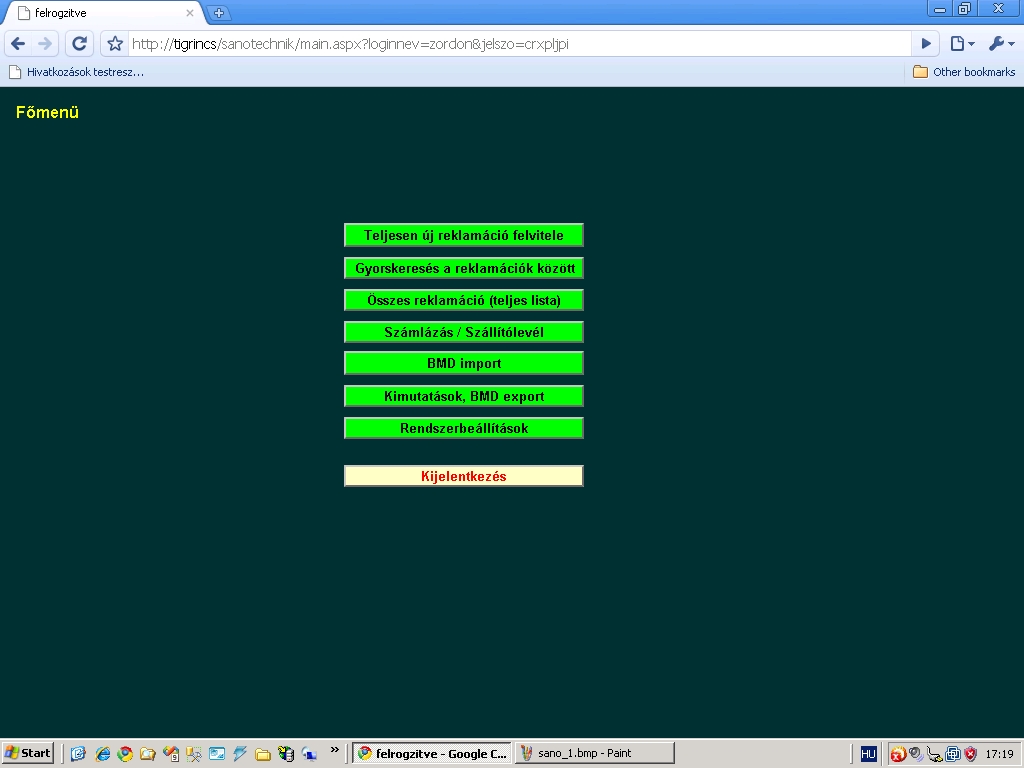Switch to felrogzitve - Google Chrome taskbar button

click(432, 753)
